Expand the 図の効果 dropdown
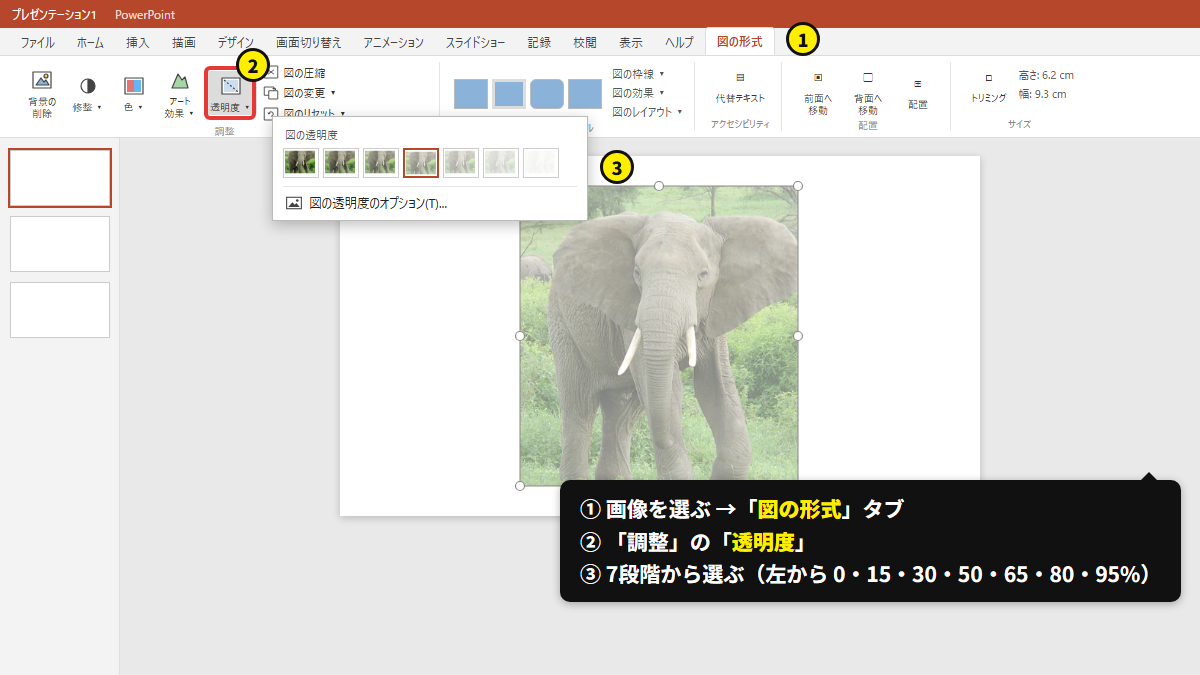This screenshot has height=675, width=1200. [x=638, y=93]
